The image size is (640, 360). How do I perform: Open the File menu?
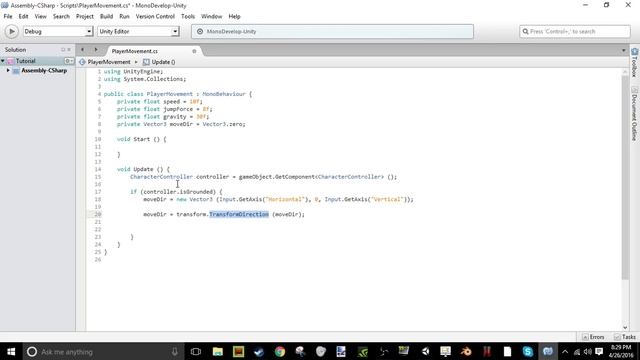tap(8, 16)
